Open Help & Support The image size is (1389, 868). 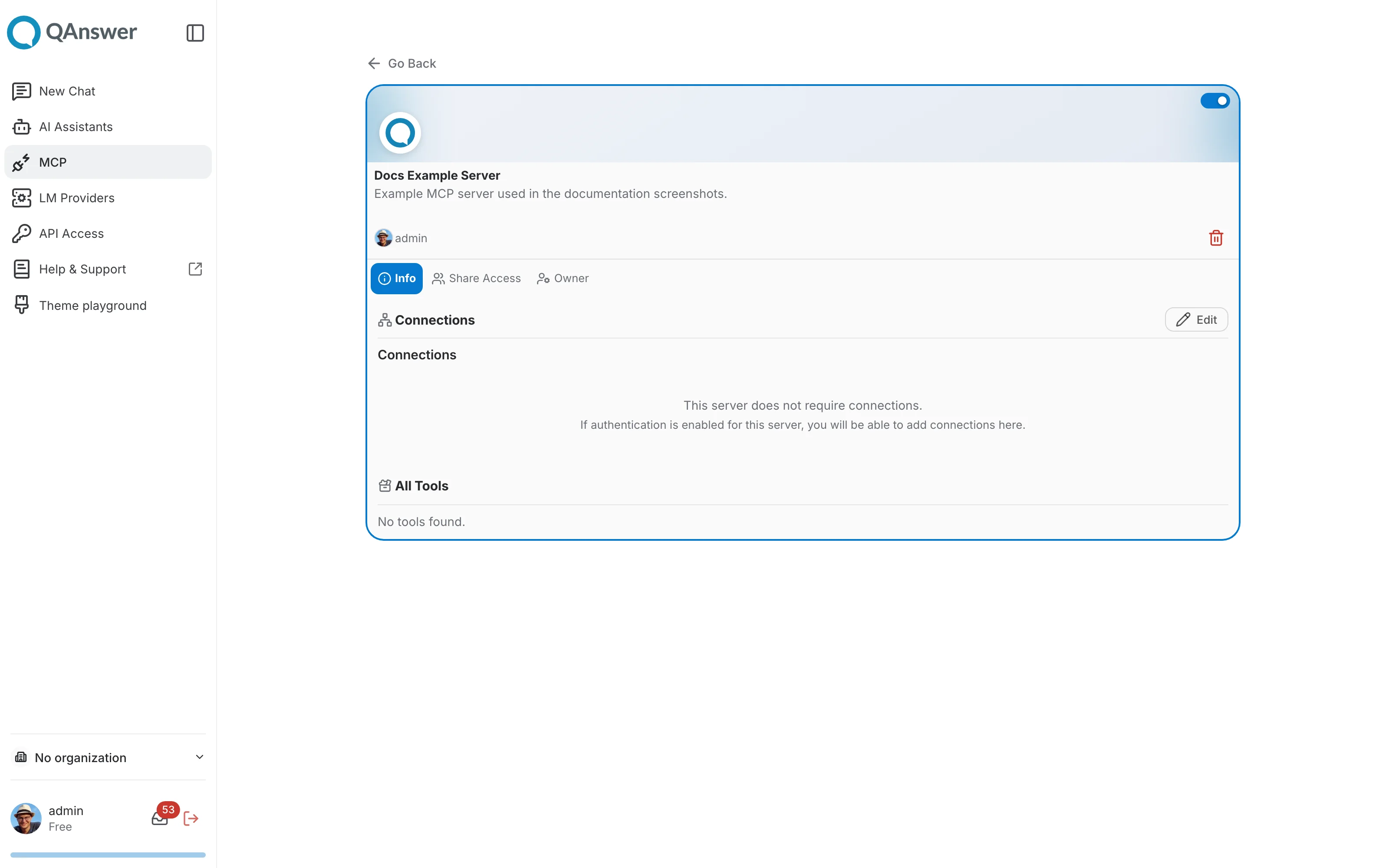108,269
